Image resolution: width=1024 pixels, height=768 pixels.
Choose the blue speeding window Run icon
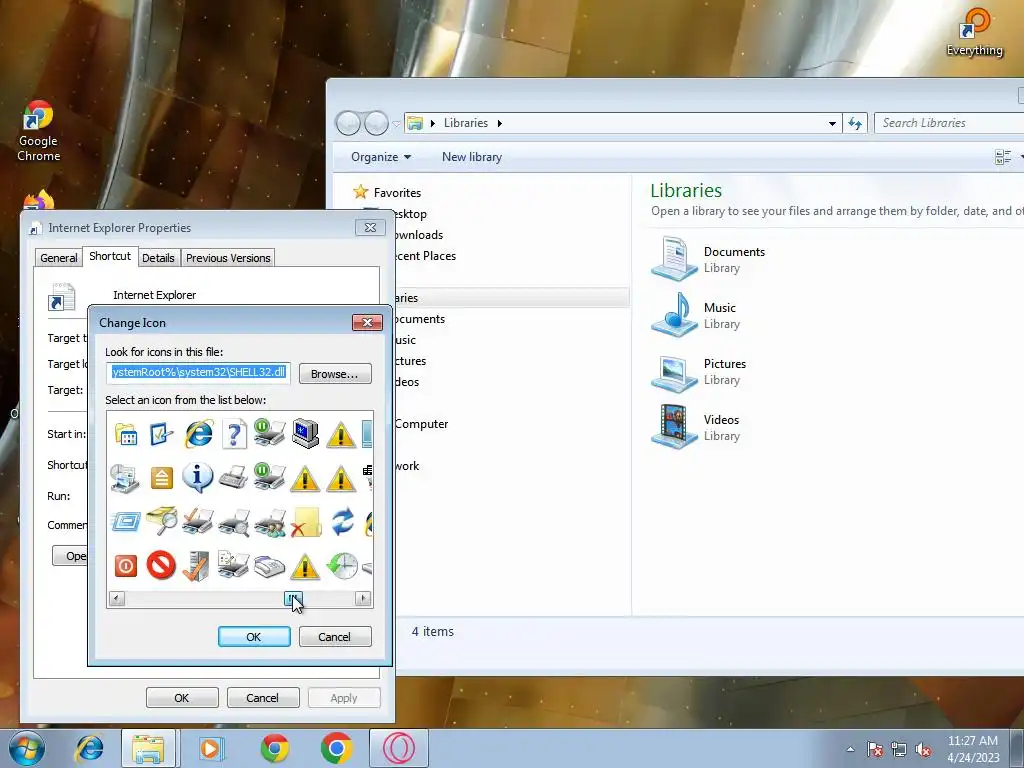125,522
